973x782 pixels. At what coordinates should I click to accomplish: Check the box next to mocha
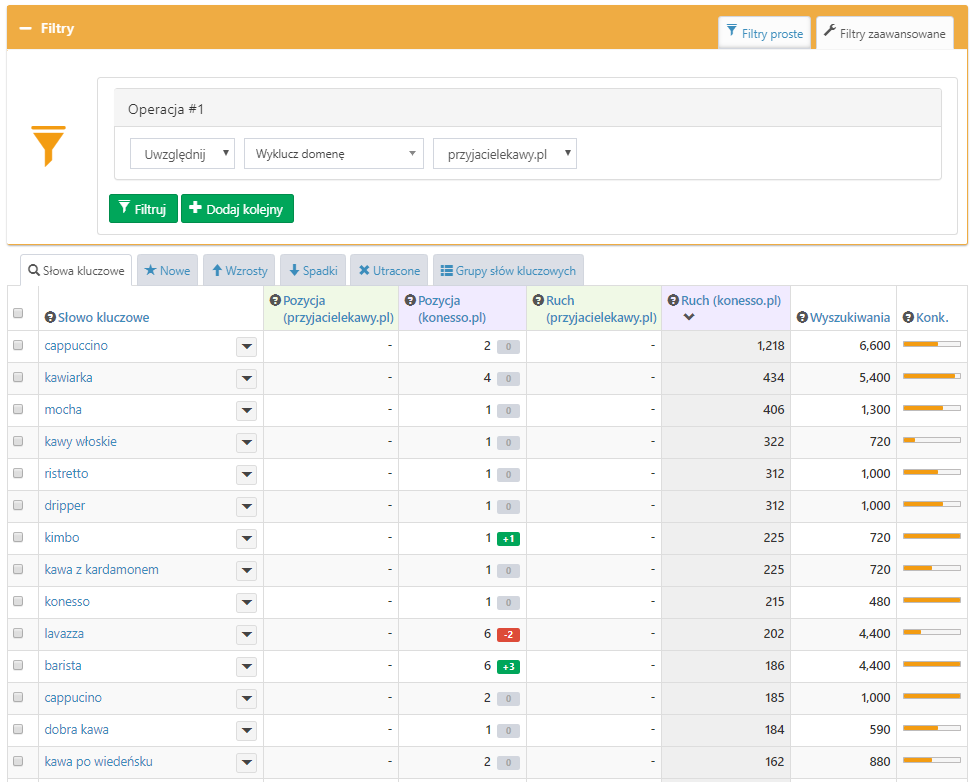[x=18, y=409]
